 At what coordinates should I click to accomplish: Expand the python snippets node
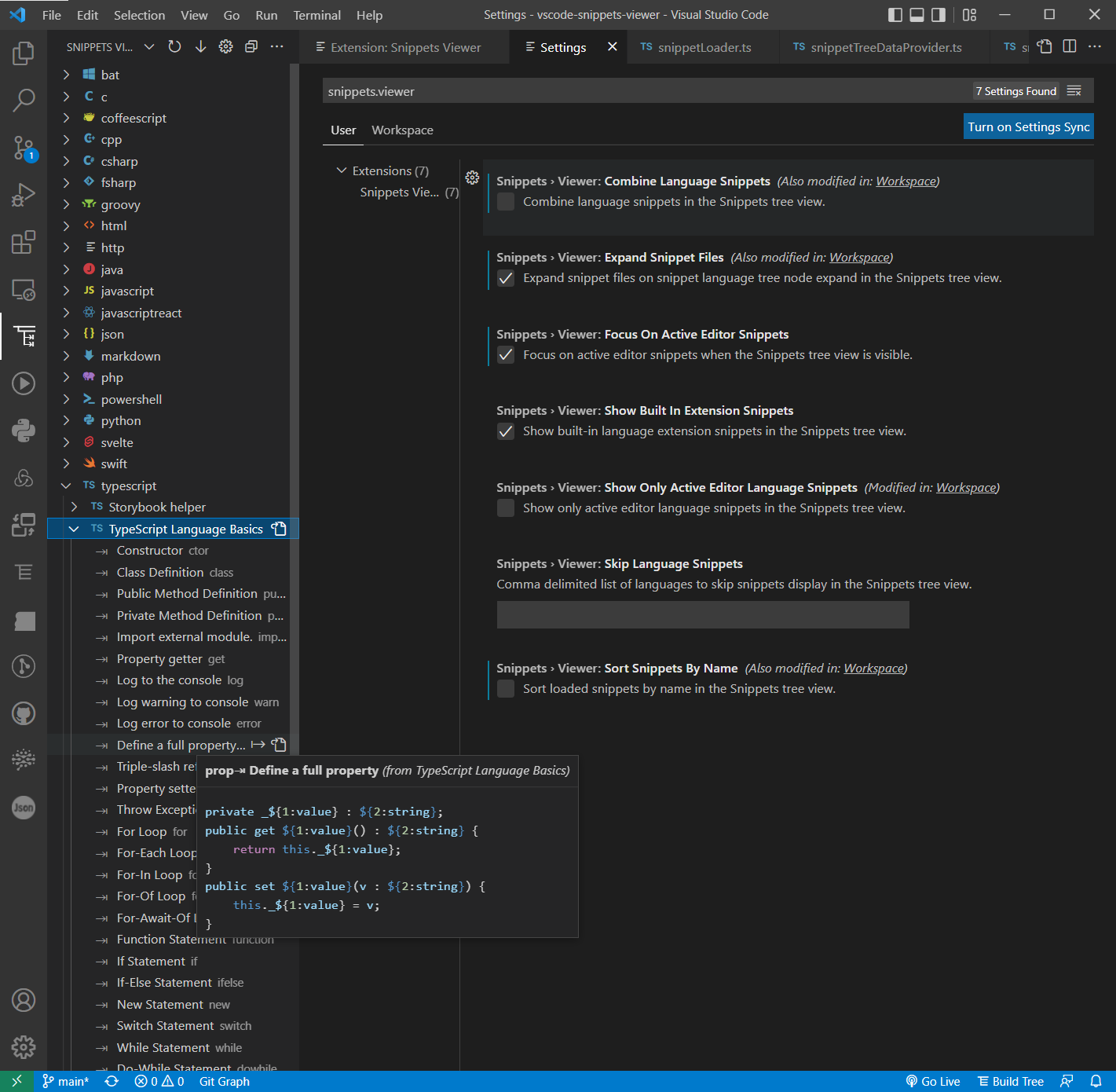[x=66, y=420]
